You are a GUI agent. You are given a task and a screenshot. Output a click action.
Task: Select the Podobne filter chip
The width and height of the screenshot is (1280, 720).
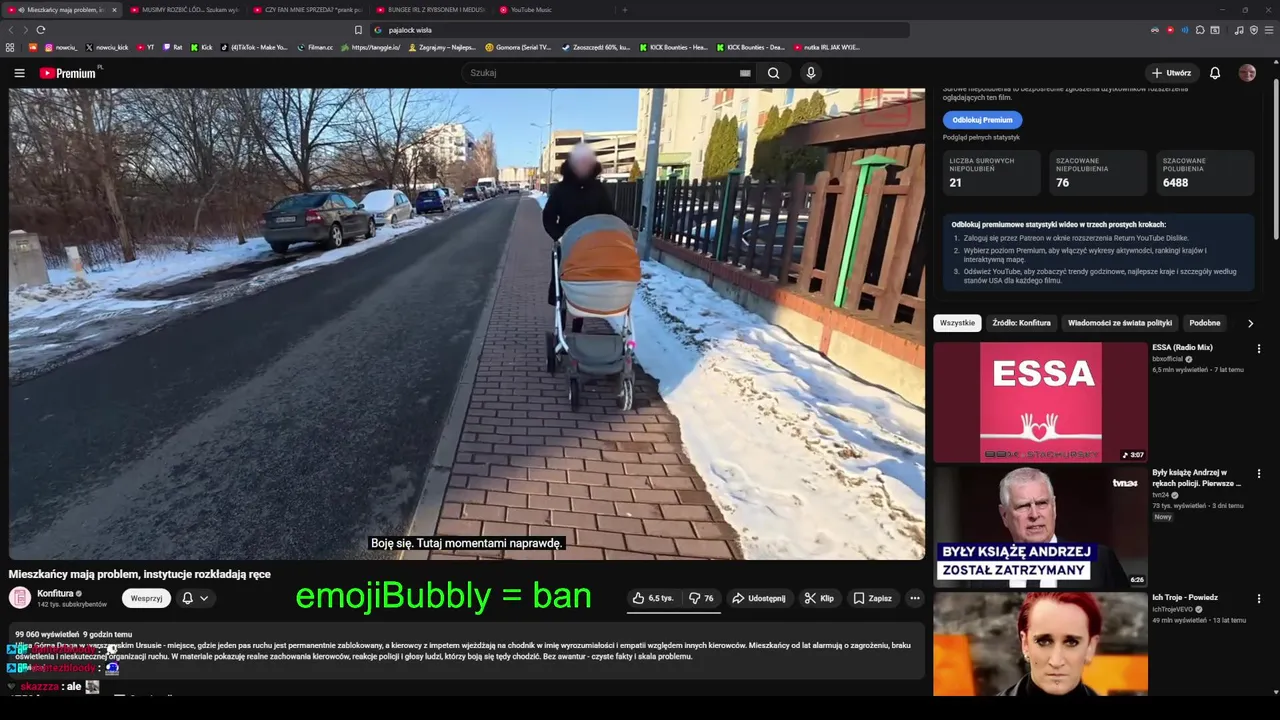pos(1204,323)
